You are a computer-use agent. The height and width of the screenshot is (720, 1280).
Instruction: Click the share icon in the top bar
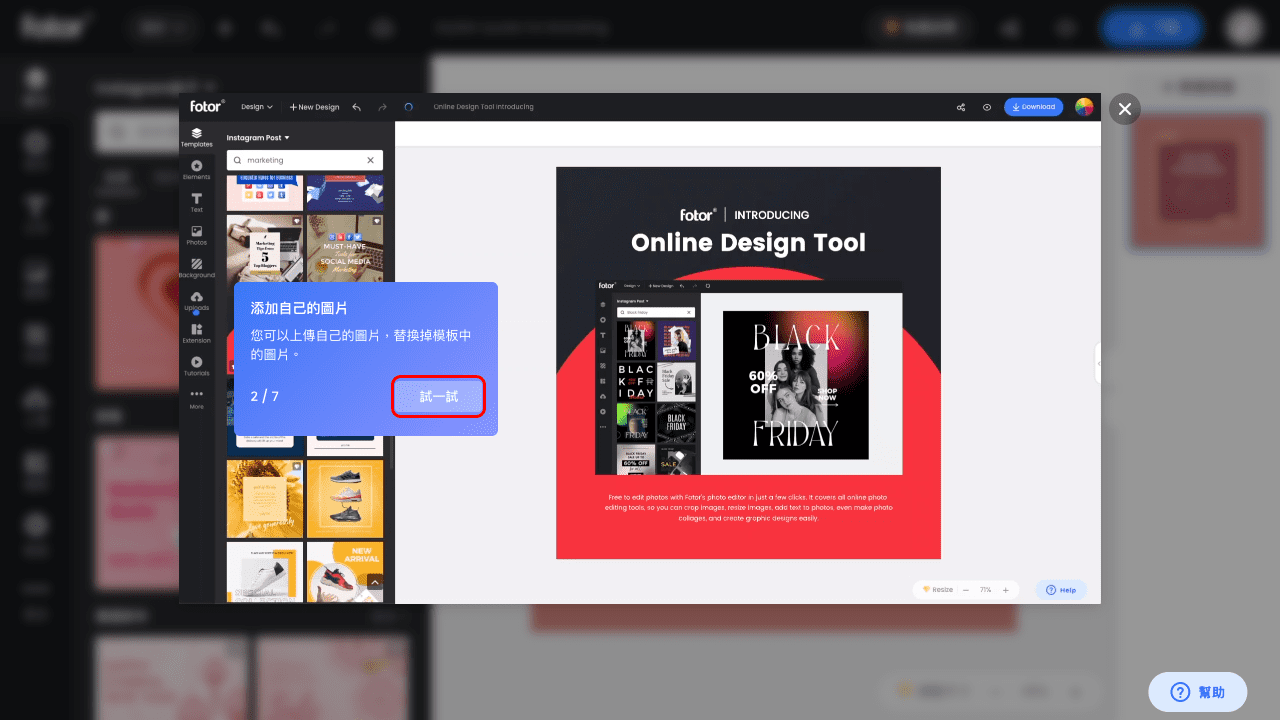point(961,107)
